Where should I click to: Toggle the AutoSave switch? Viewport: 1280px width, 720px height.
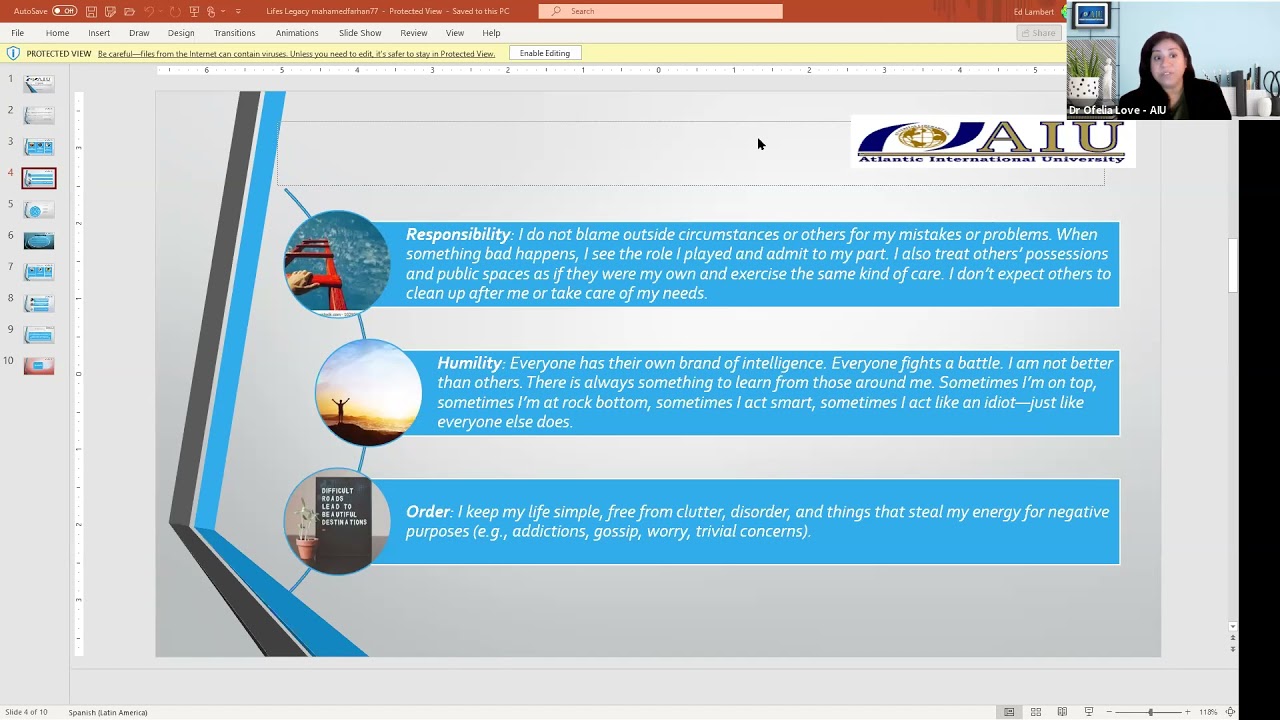point(64,11)
